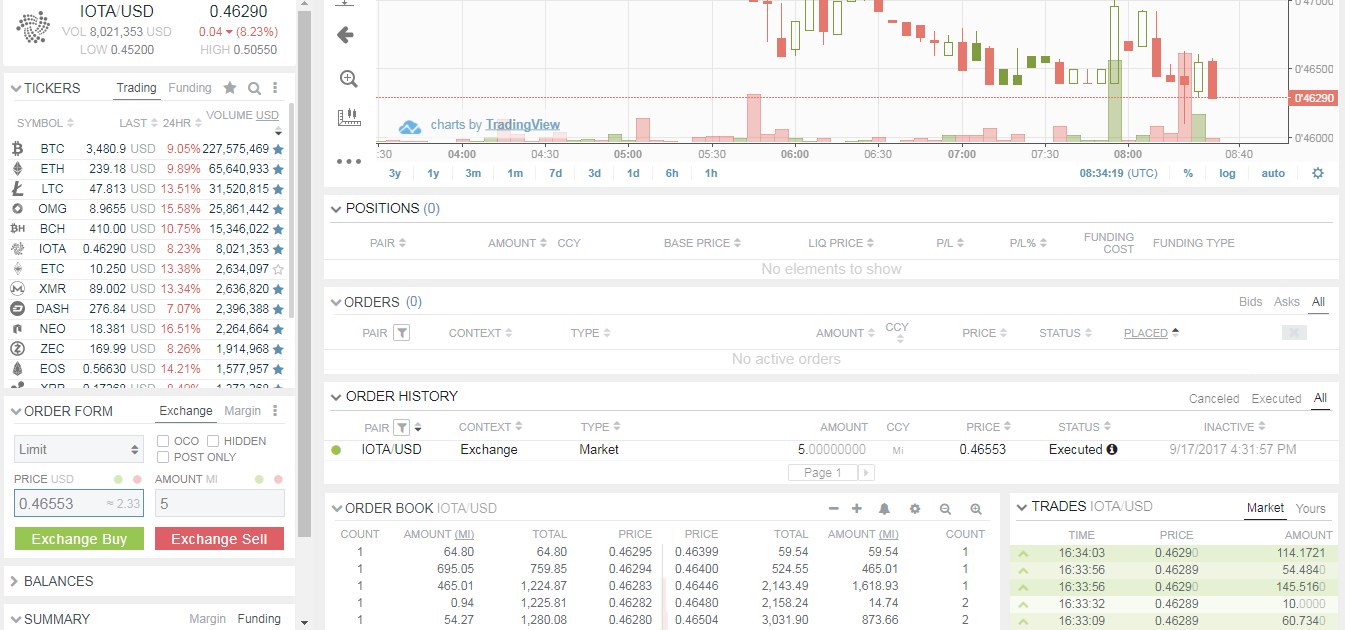
Task: Open chart settings gear below the chart
Action: 1318,172
